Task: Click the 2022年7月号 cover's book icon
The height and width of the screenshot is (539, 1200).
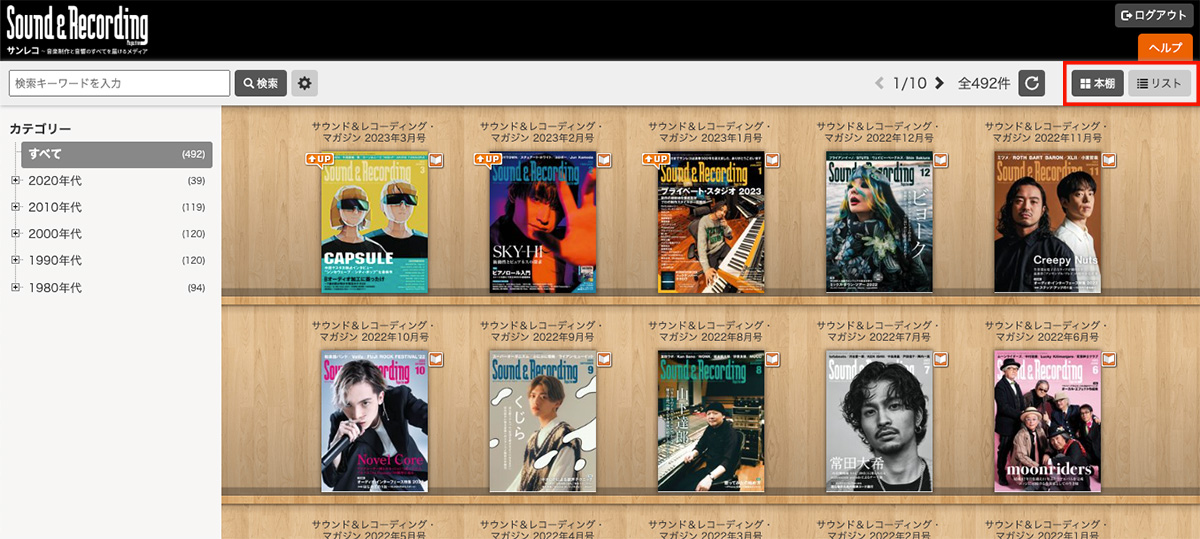Action: [x=941, y=359]
